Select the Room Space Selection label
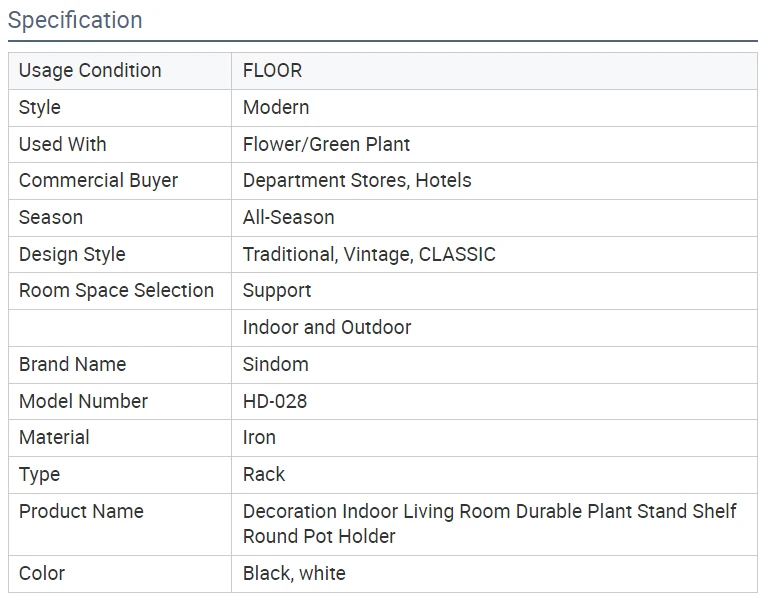Viewport: 766px width, 602px height. tap(116, 291)
